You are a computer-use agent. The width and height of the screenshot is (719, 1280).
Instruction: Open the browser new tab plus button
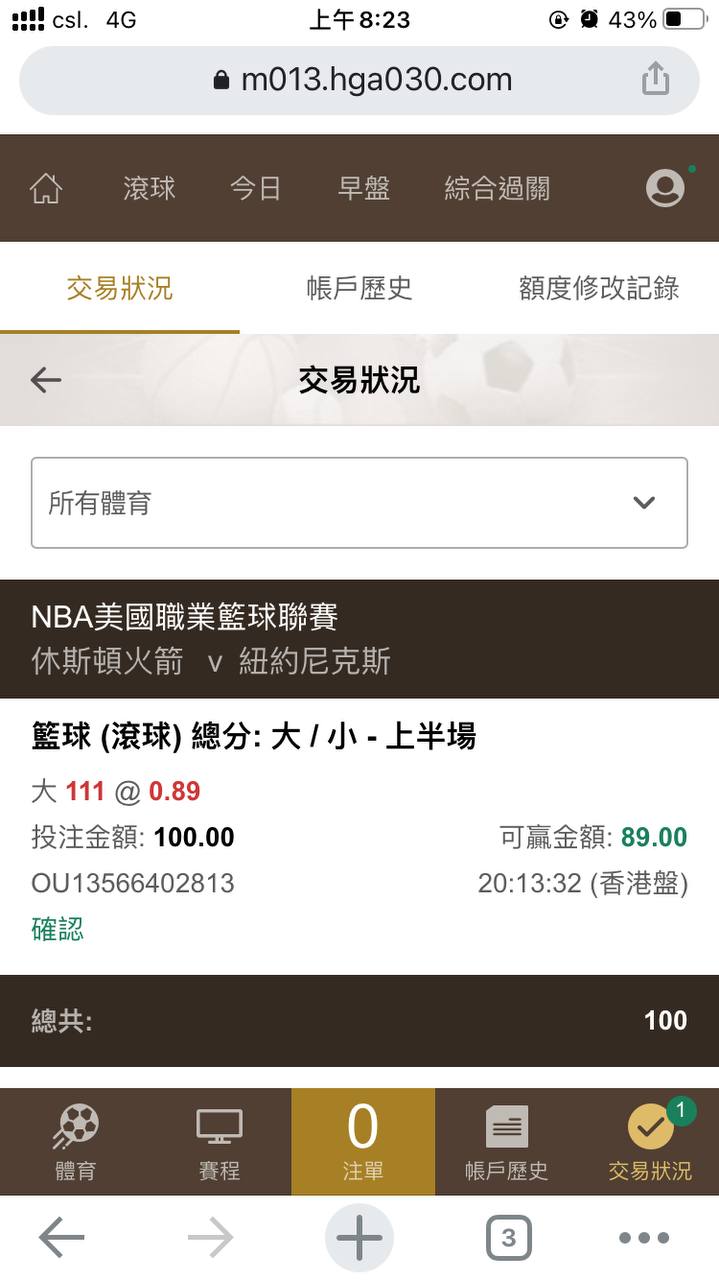359,1239
